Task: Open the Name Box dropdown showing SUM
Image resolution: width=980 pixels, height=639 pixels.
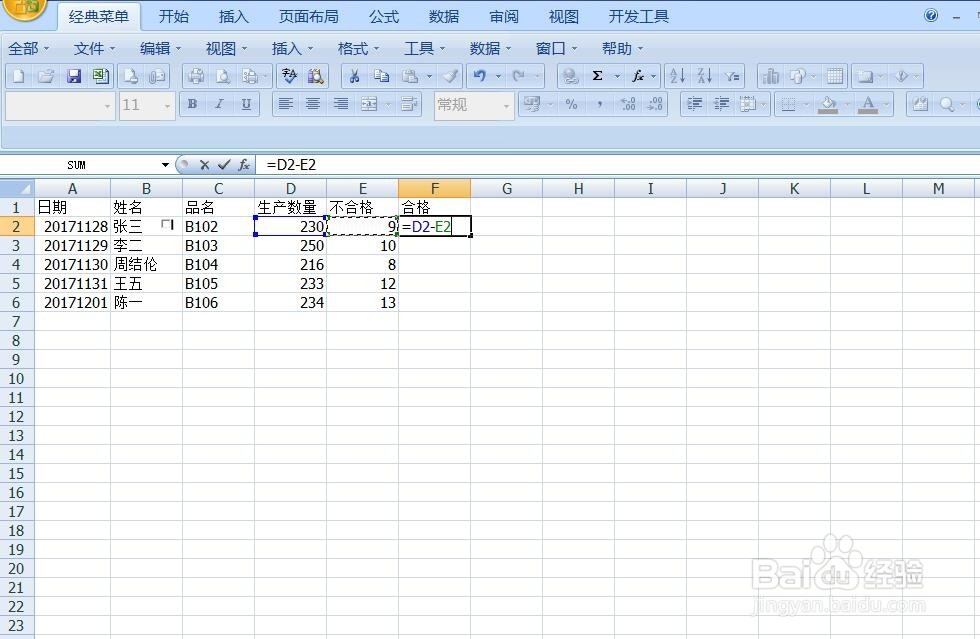Action: point(163,164)
